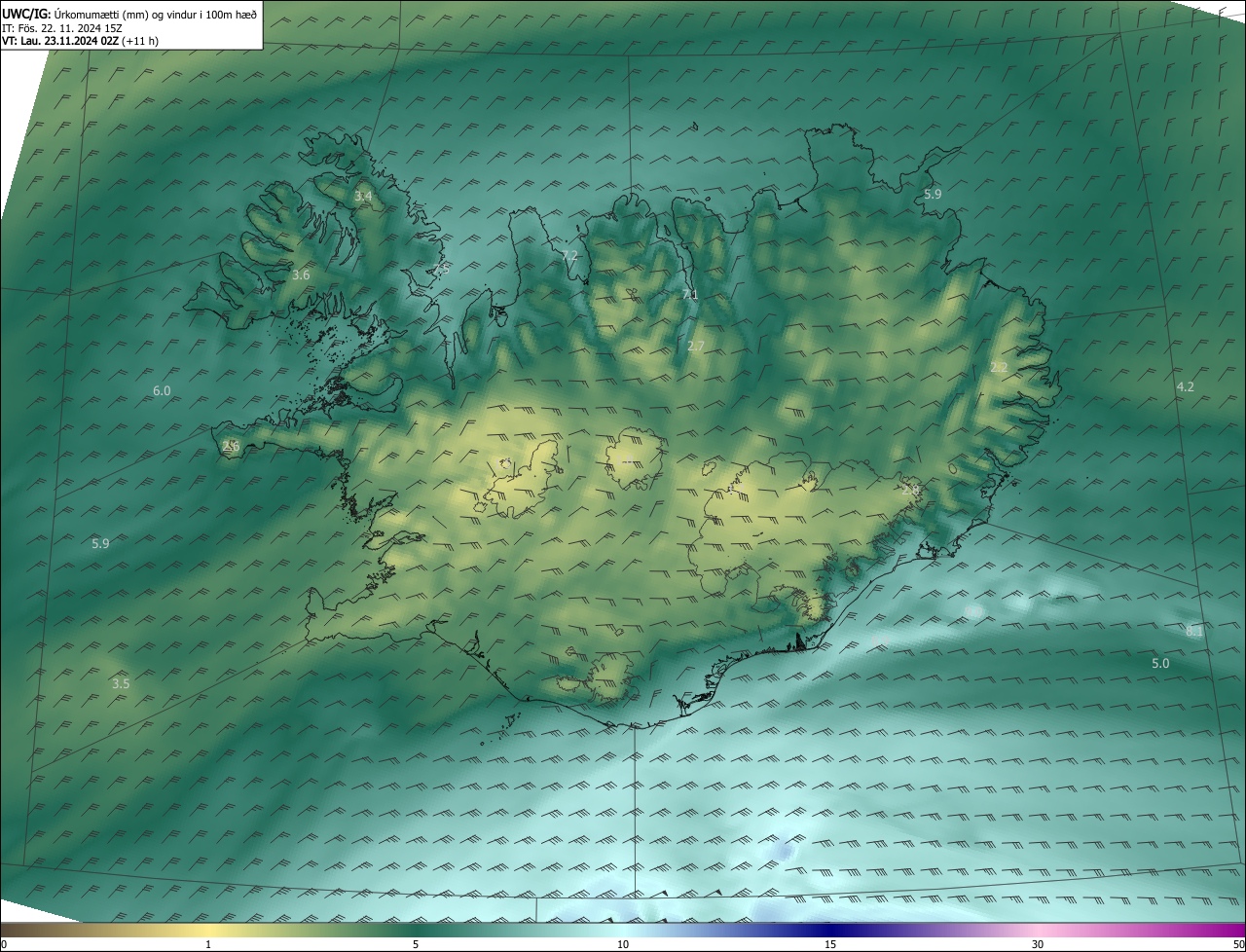Click the 6.0 value label over the sea

162,391
